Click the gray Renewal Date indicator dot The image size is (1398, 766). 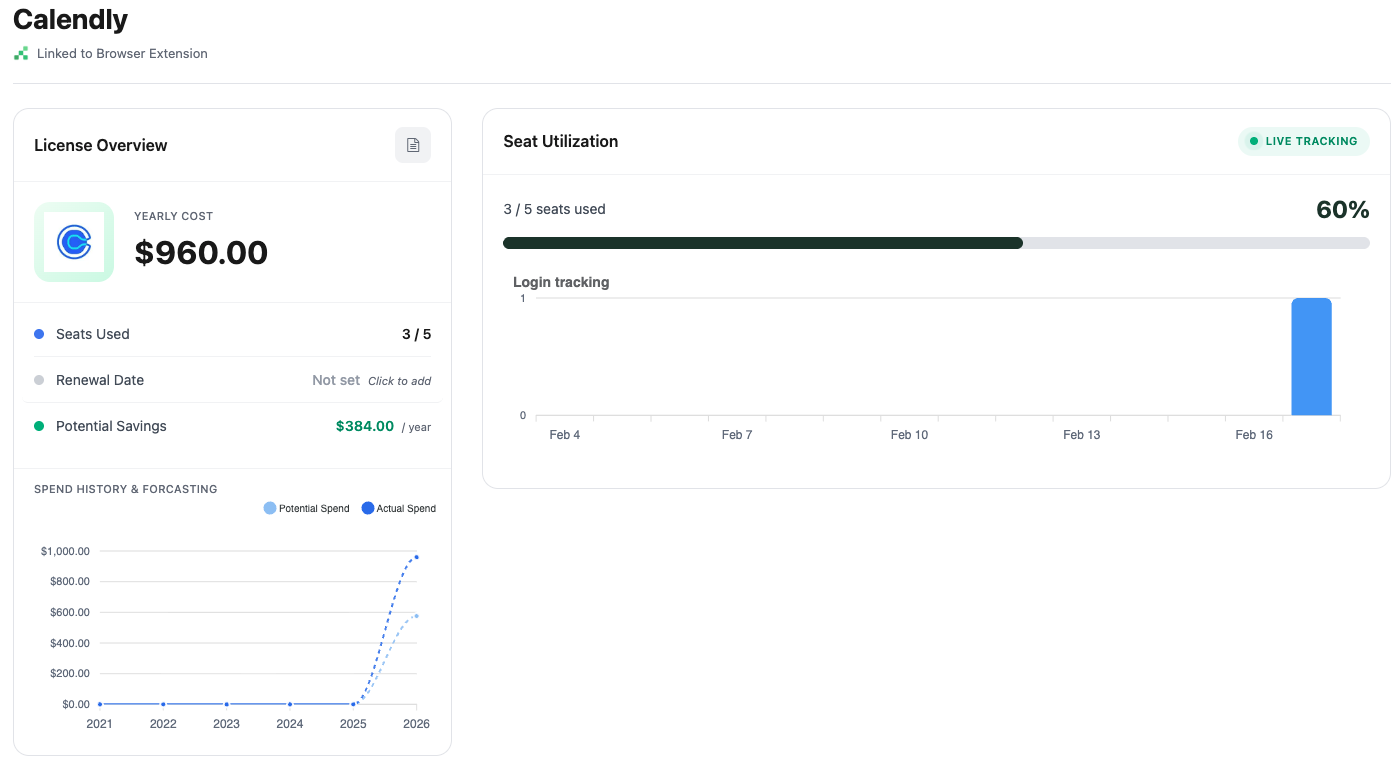[x=38, y=380]
